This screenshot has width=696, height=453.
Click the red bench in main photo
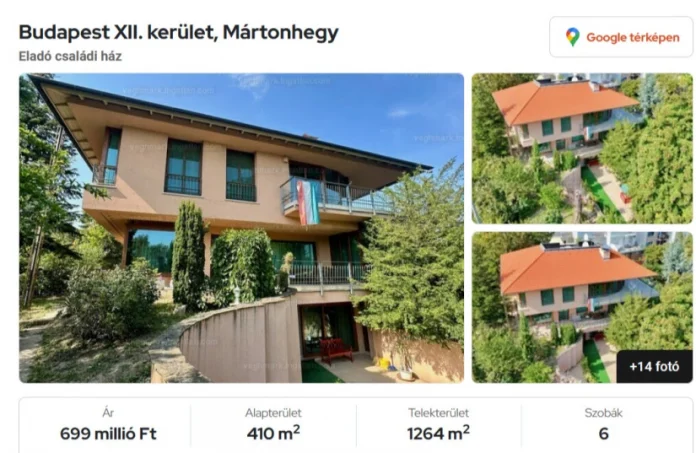click(336, 350)
